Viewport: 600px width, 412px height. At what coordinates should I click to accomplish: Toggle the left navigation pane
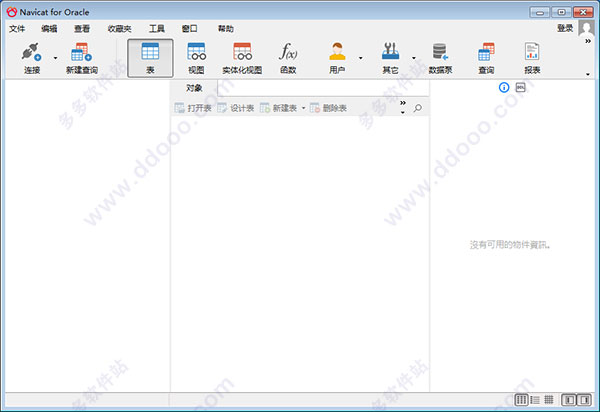coord(569,400)
